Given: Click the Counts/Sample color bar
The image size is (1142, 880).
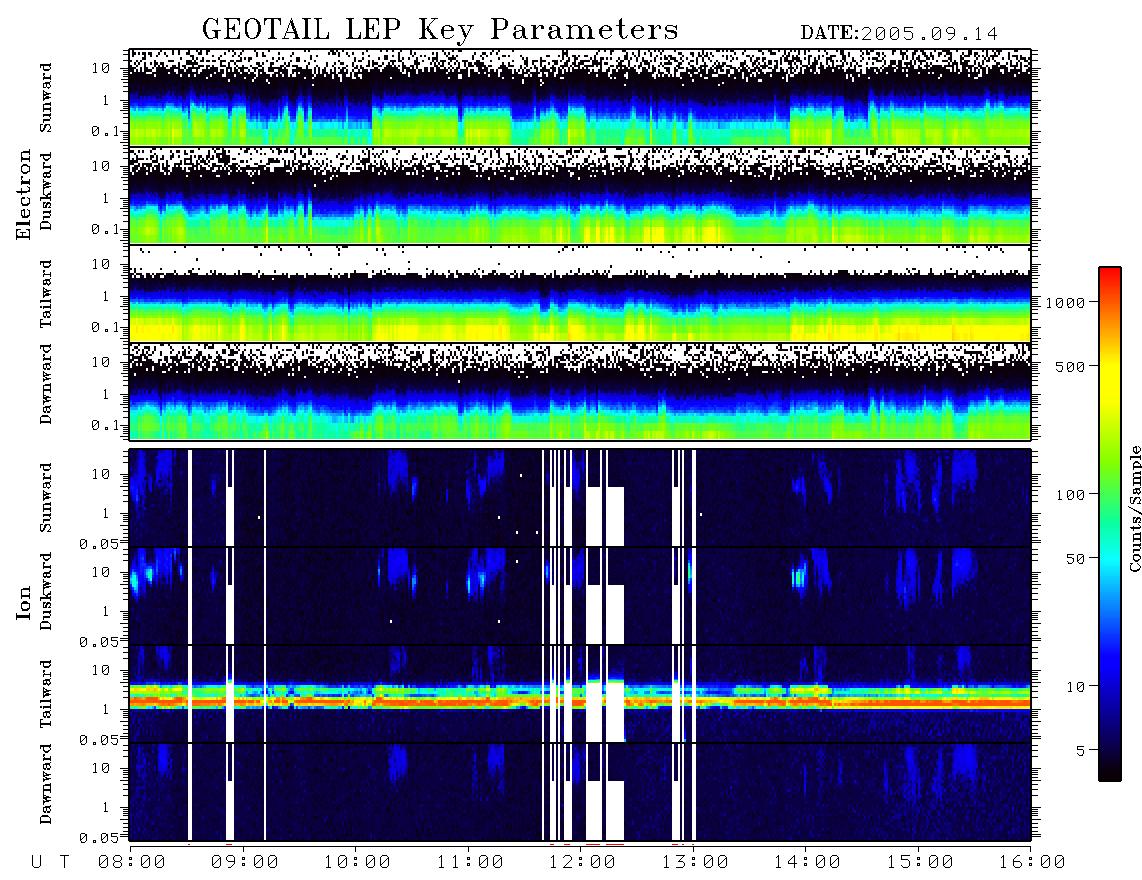Looking at the screenshot, I should (x=1110, y=524).
